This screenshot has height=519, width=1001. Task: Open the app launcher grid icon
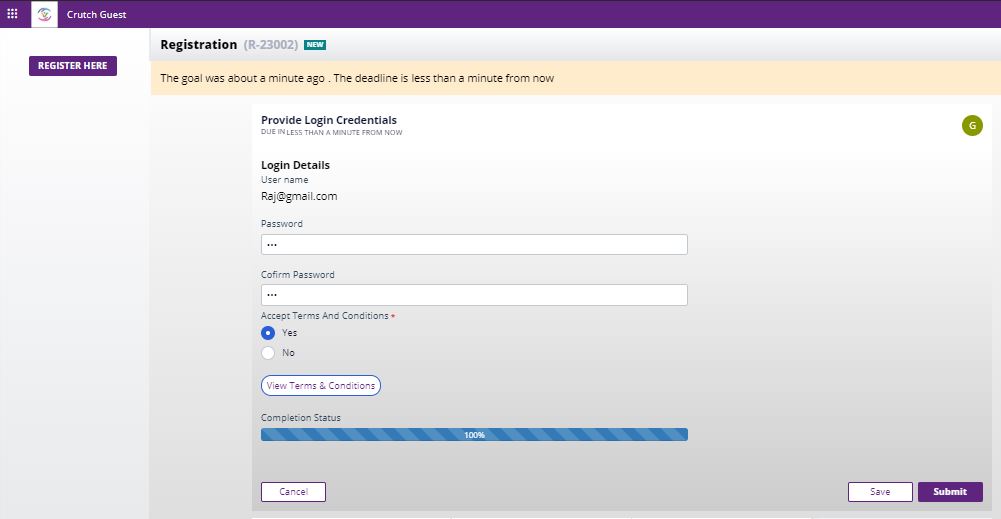pyautogui.click(x=12, y=13)
